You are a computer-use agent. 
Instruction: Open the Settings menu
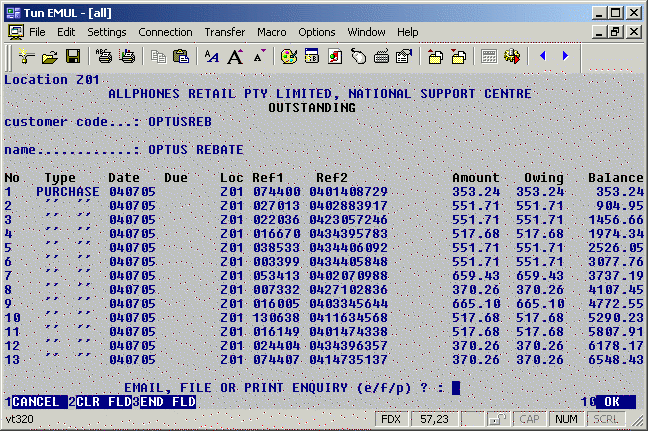point(107,32)
